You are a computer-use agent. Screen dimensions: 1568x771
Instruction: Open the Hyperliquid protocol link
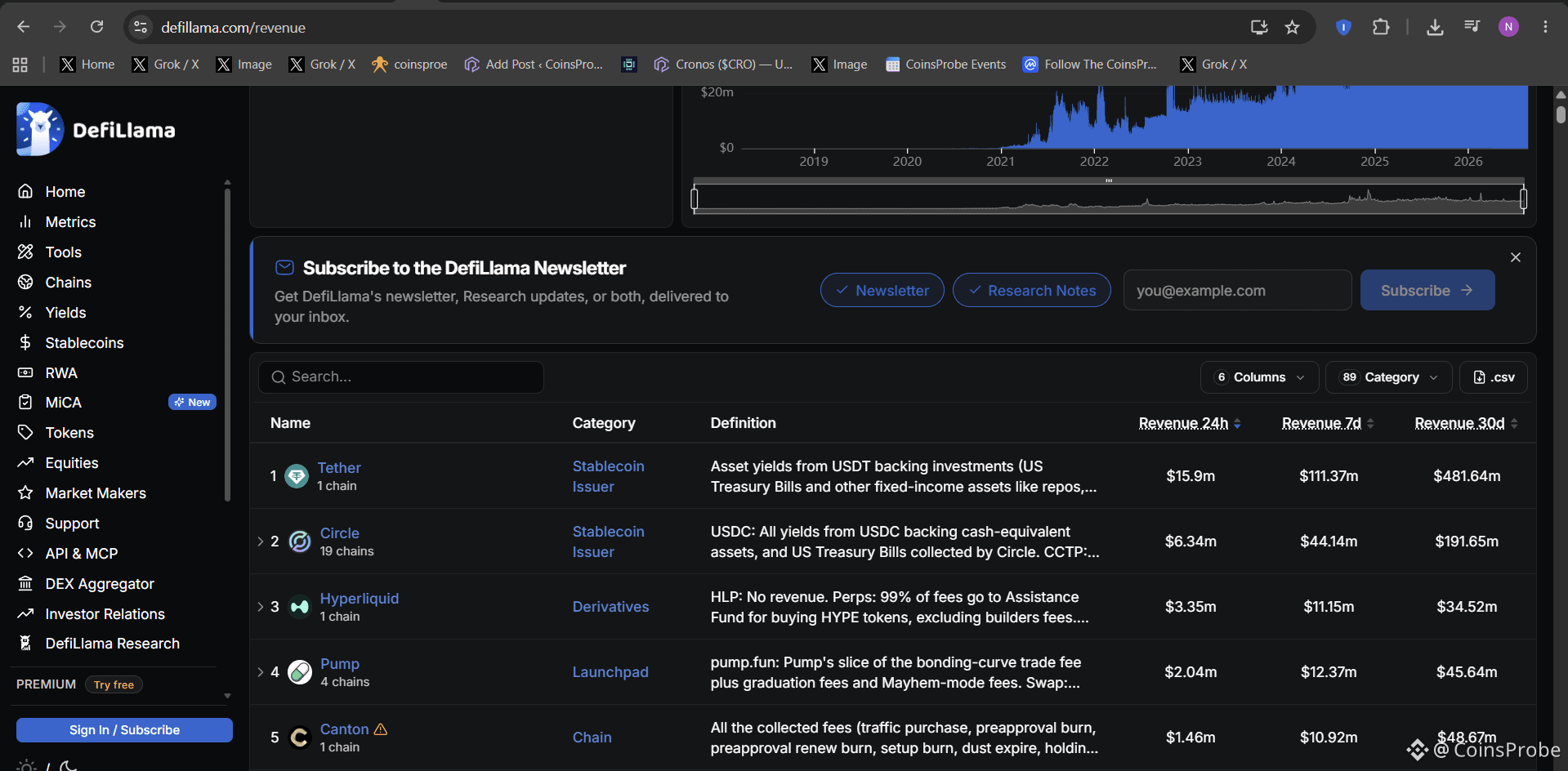click(360, 599)
